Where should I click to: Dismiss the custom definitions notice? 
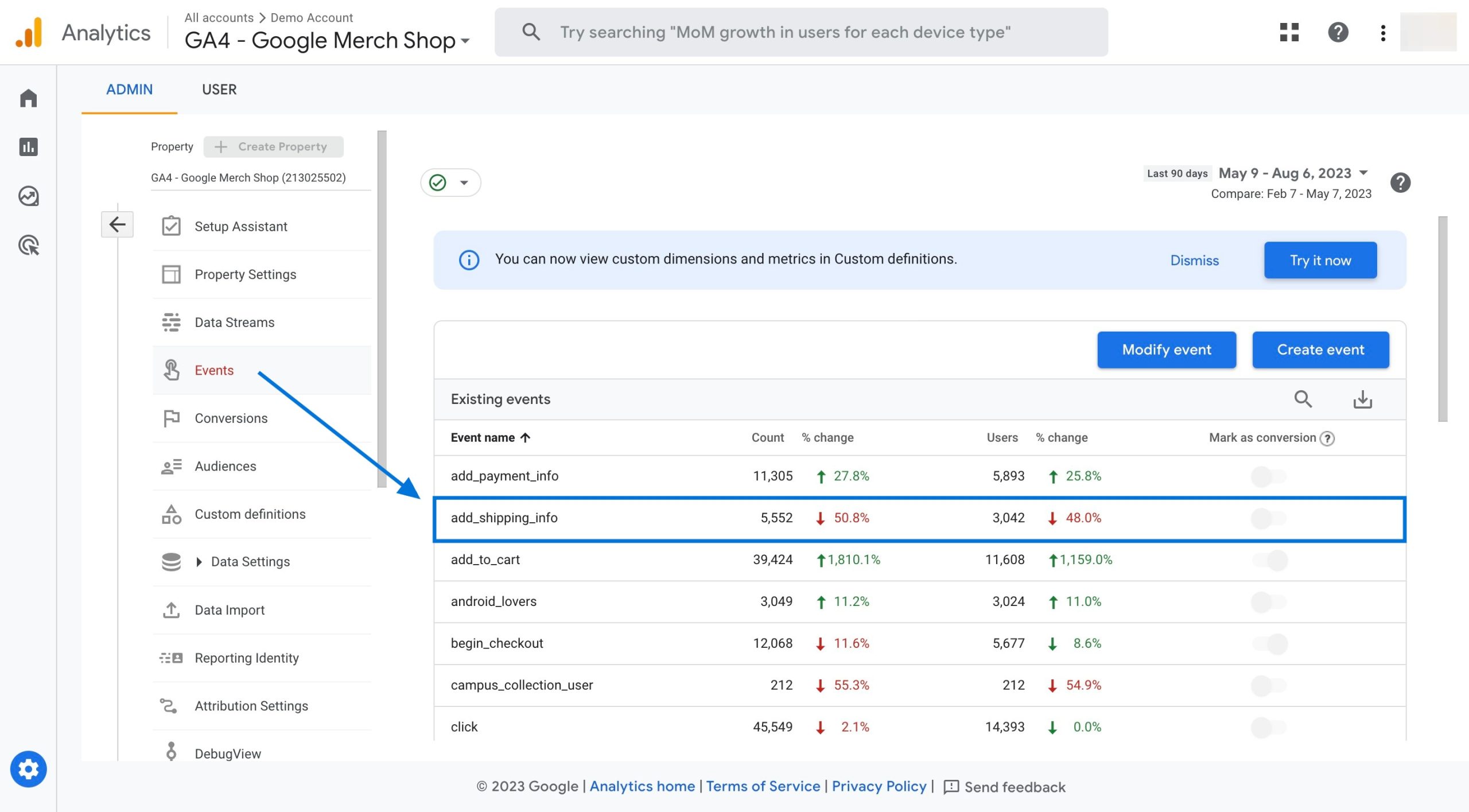point(1194,260)
